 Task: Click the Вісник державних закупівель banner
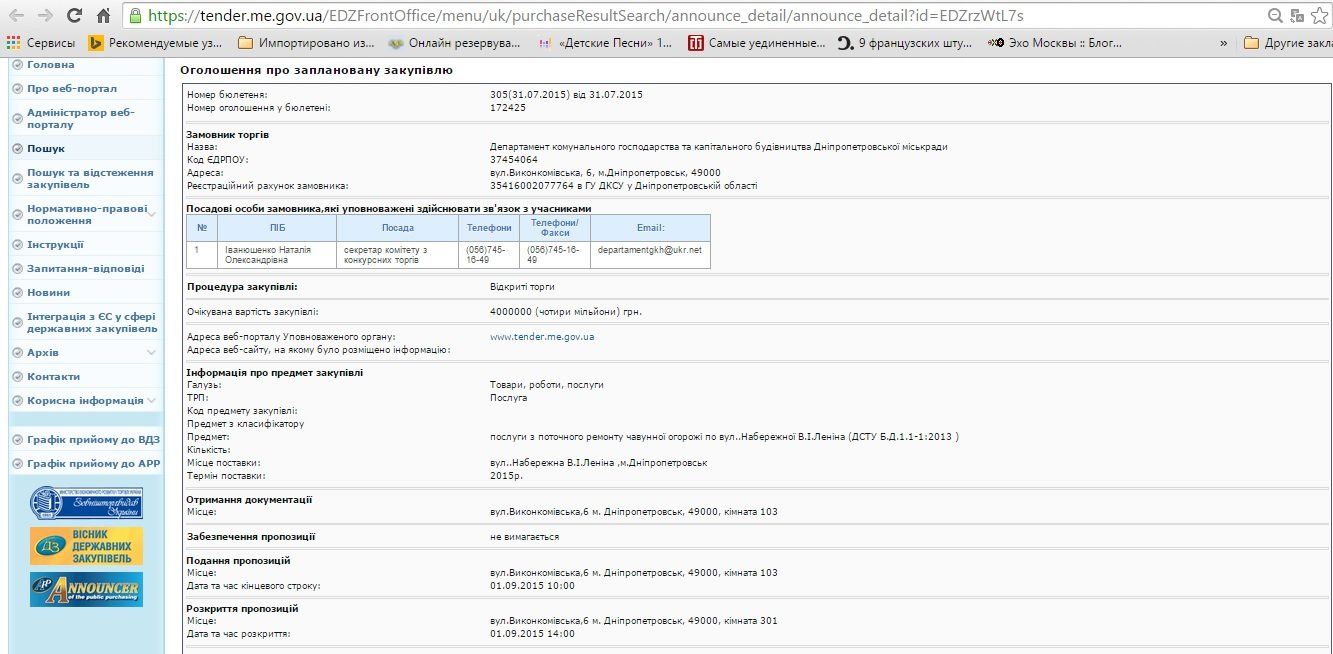pyautogui.click(x=89, y=545)
